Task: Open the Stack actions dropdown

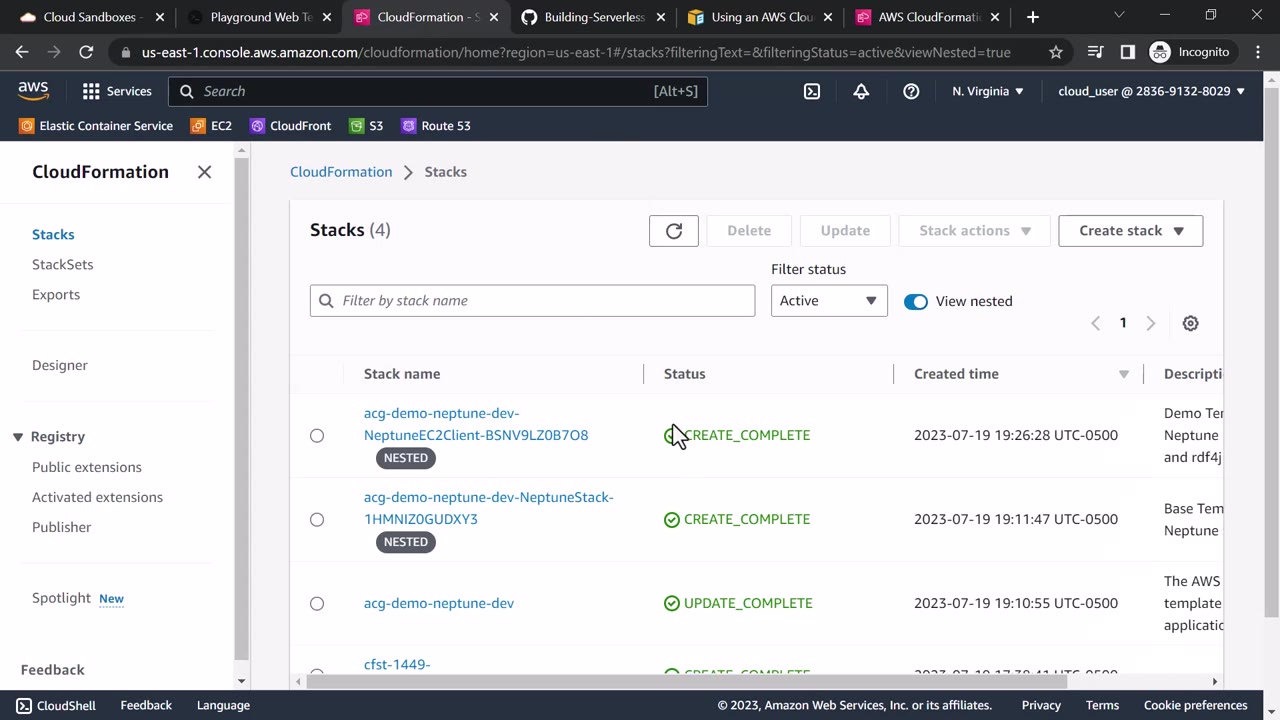Action: point(975,230)
